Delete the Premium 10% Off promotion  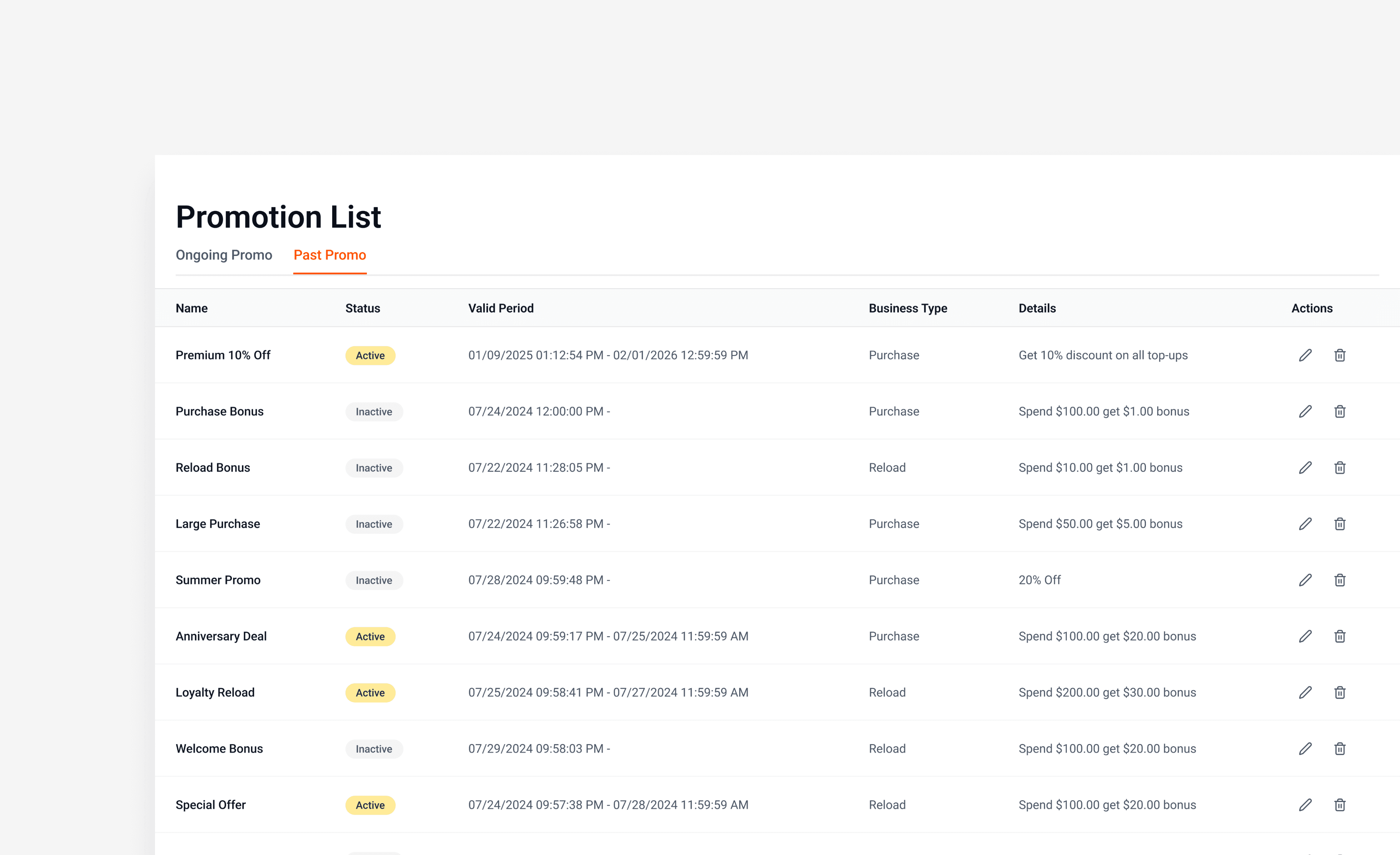(x=1339, y=355)
